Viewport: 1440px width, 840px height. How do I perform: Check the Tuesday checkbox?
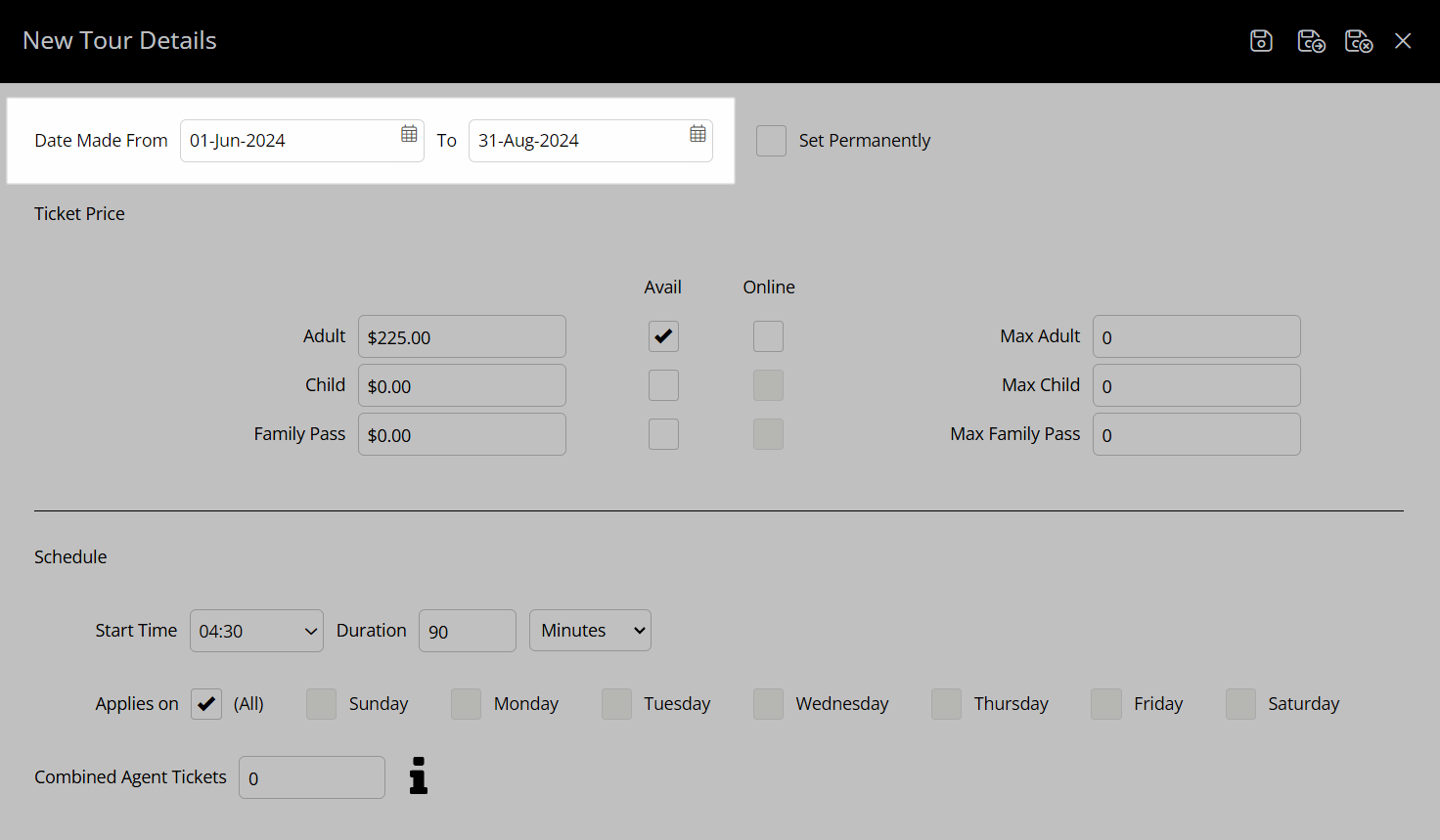click(616, 704)
